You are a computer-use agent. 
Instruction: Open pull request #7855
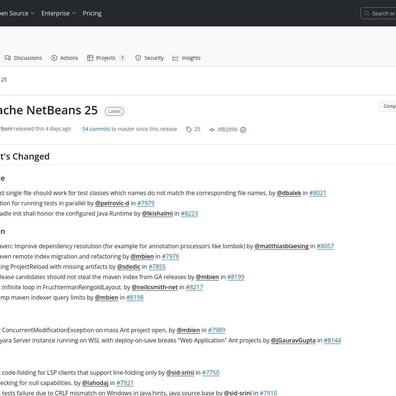157,267
